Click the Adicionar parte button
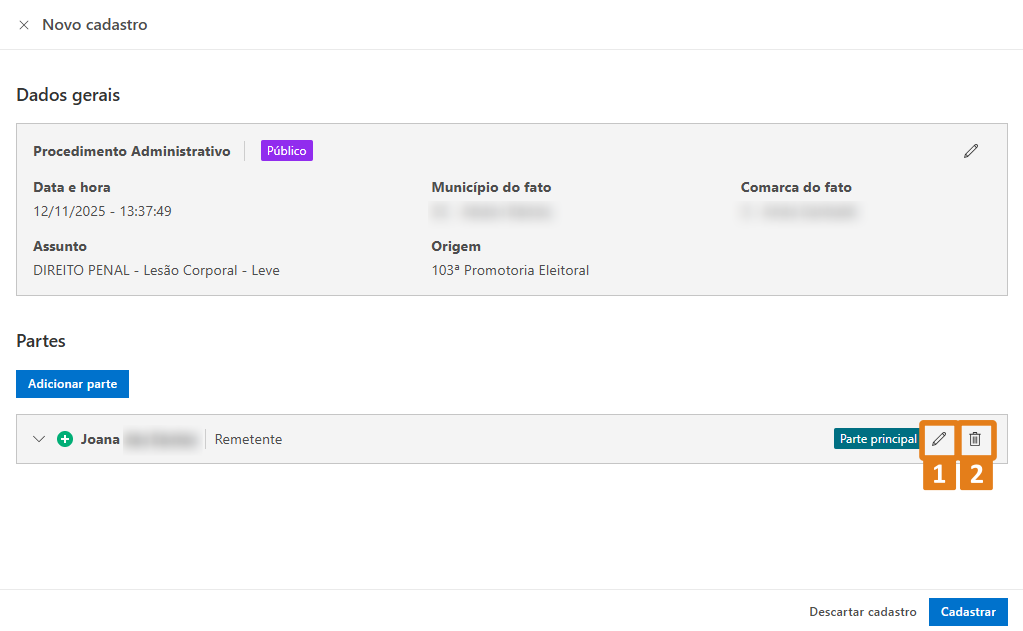 pyautogui.click(x=72, y=384)
